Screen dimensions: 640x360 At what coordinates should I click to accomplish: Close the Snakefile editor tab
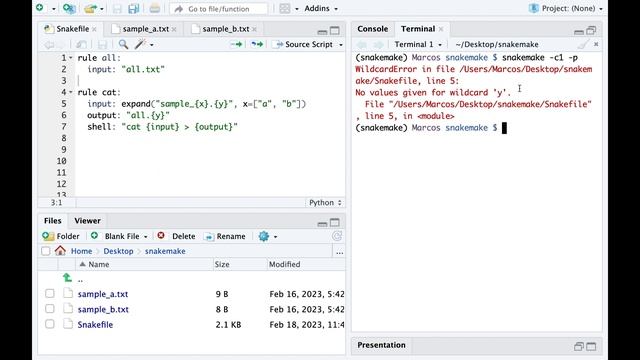[x=94, y=29]
